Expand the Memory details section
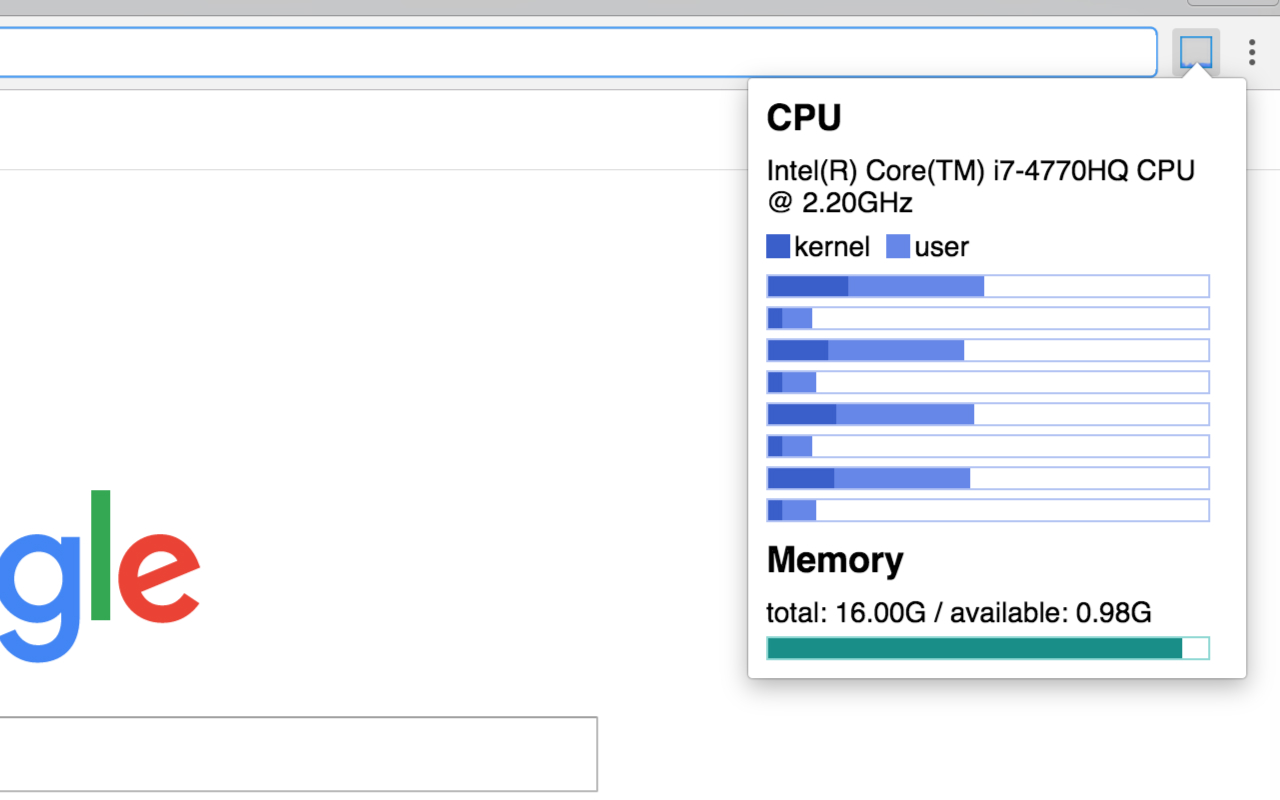The width and height of the screenshot is (1280, 800). coord(834,561)
